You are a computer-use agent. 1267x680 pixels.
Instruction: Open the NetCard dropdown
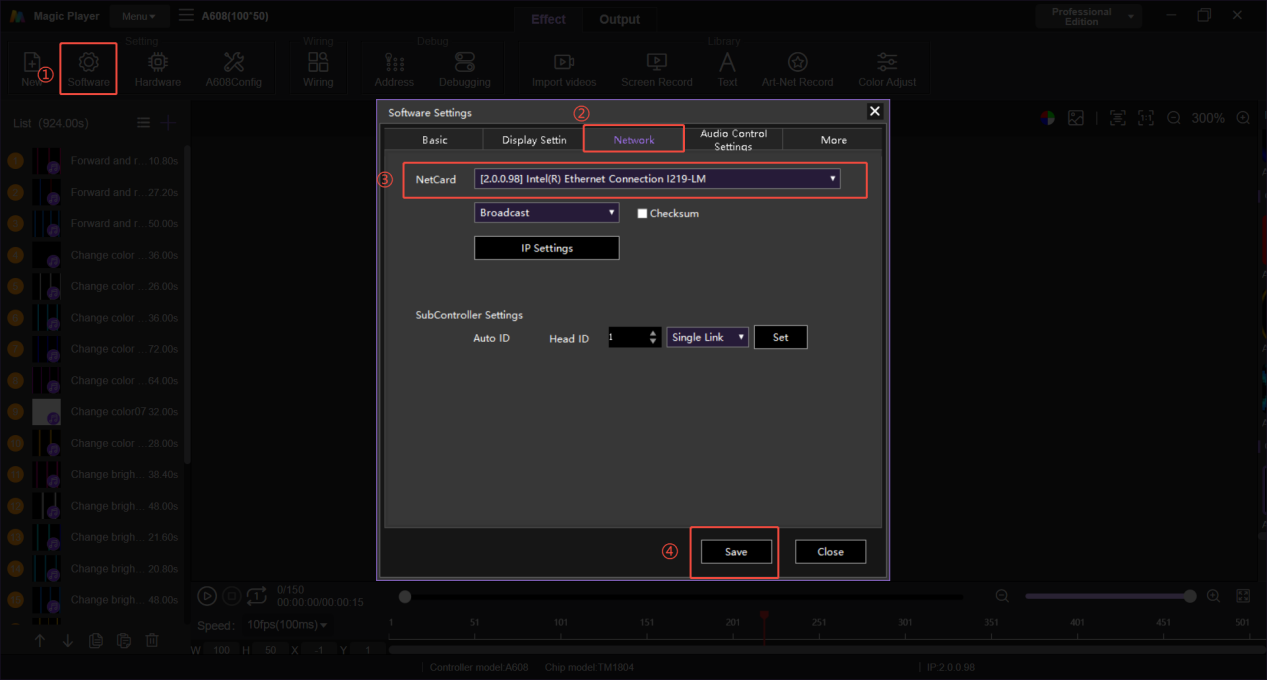[657, 179]
